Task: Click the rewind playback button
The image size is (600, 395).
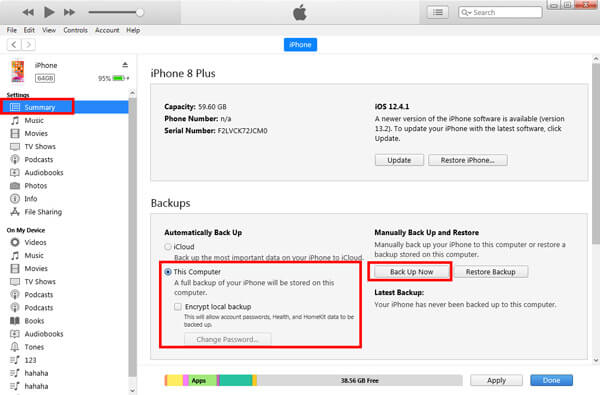Action: click(28, 12)
